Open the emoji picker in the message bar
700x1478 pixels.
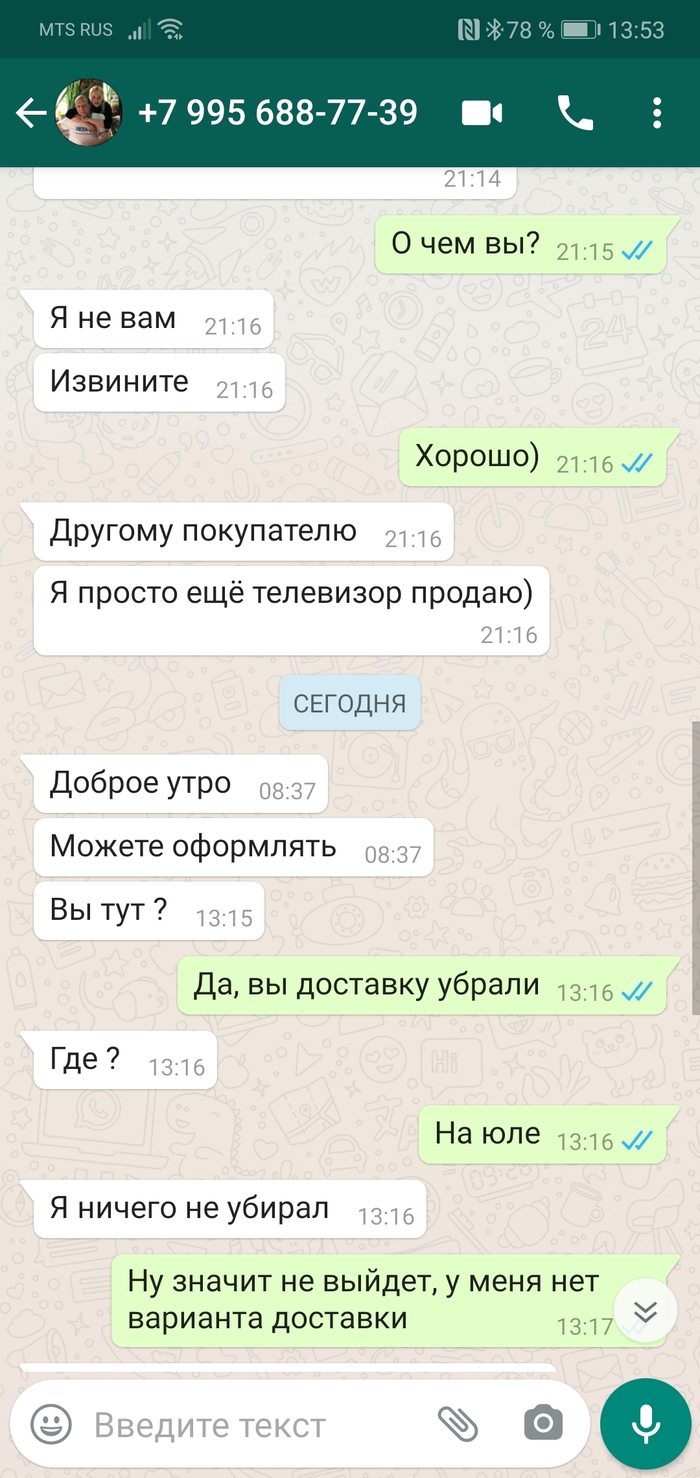click(x=51, y=1424)
